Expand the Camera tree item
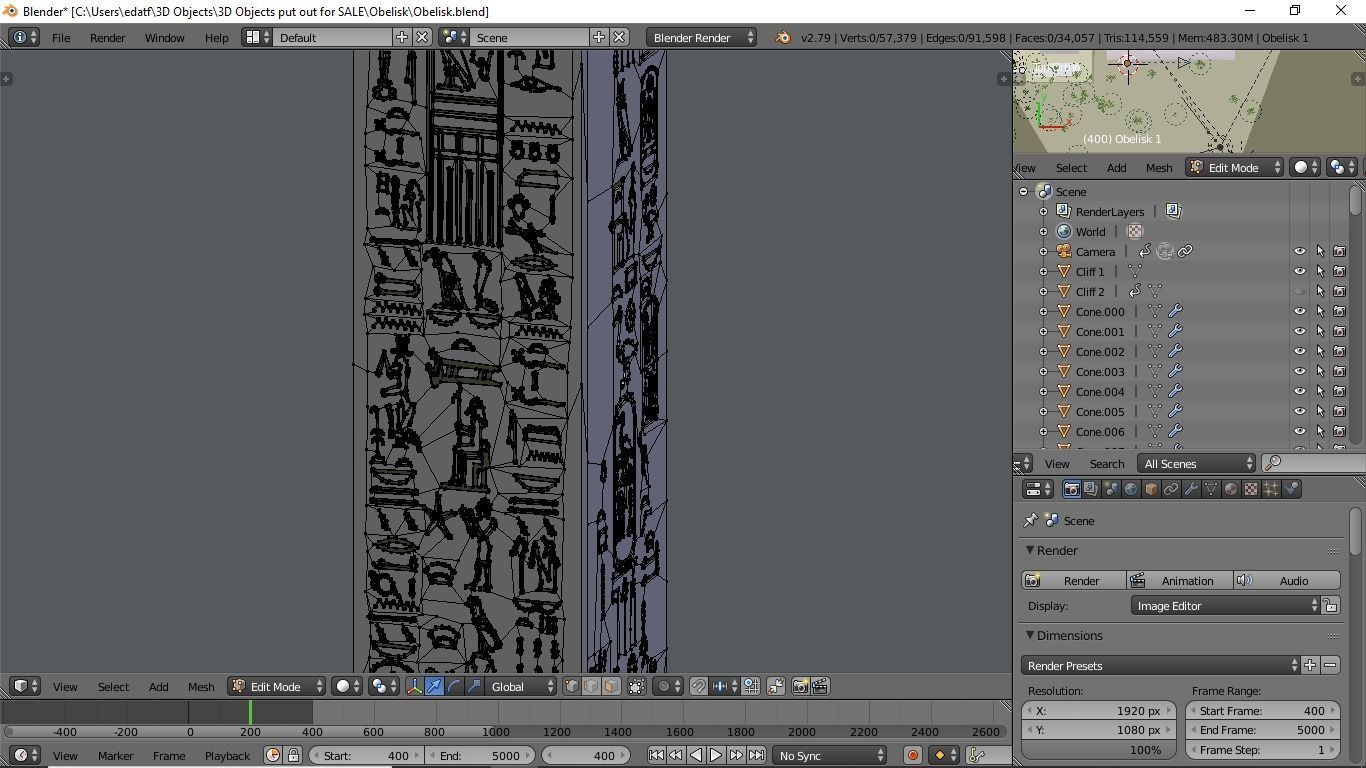This screenshot has width=1366, height=768. point(1044,251)
